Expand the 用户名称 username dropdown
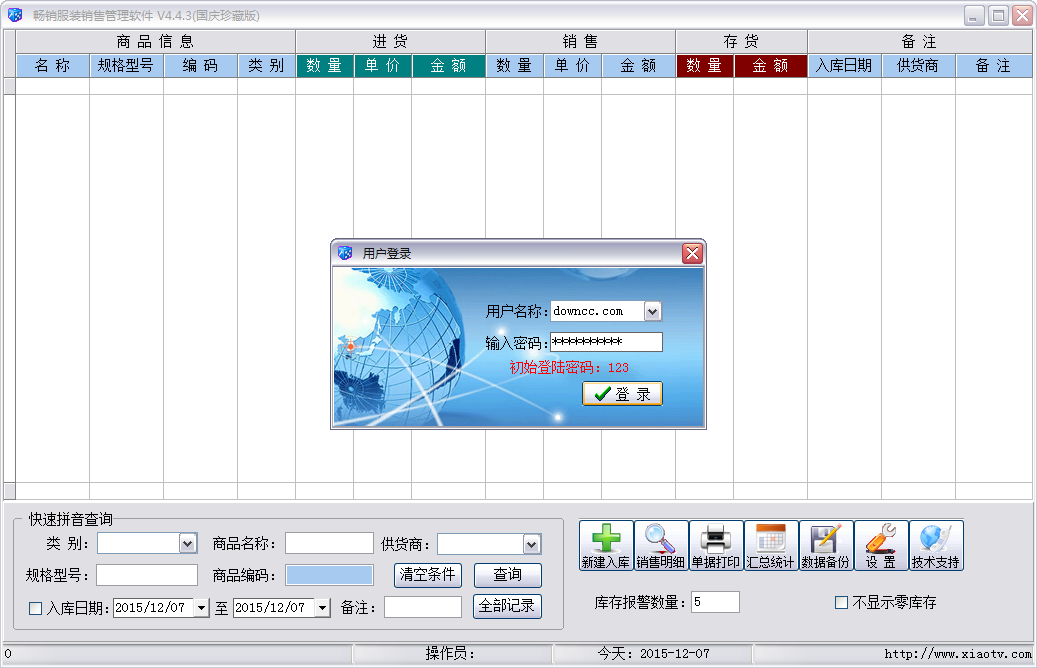This screenshot has height=668, width=1037. 652,311
